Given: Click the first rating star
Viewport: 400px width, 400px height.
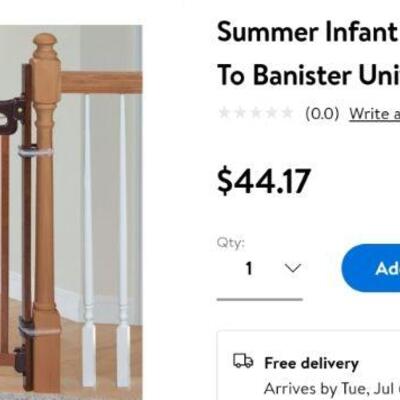Looking at the screenshot, I should [x=225, y=113].
